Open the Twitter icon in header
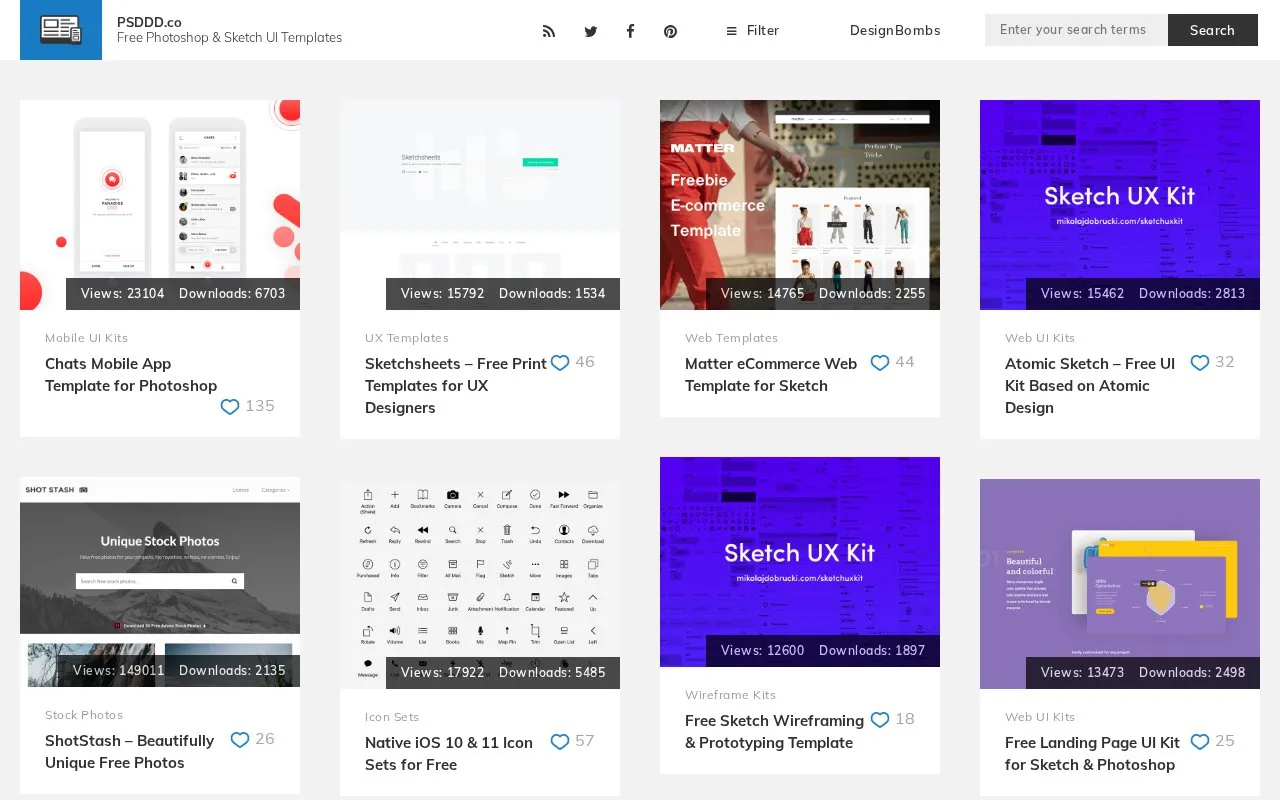 coord(591,31)
